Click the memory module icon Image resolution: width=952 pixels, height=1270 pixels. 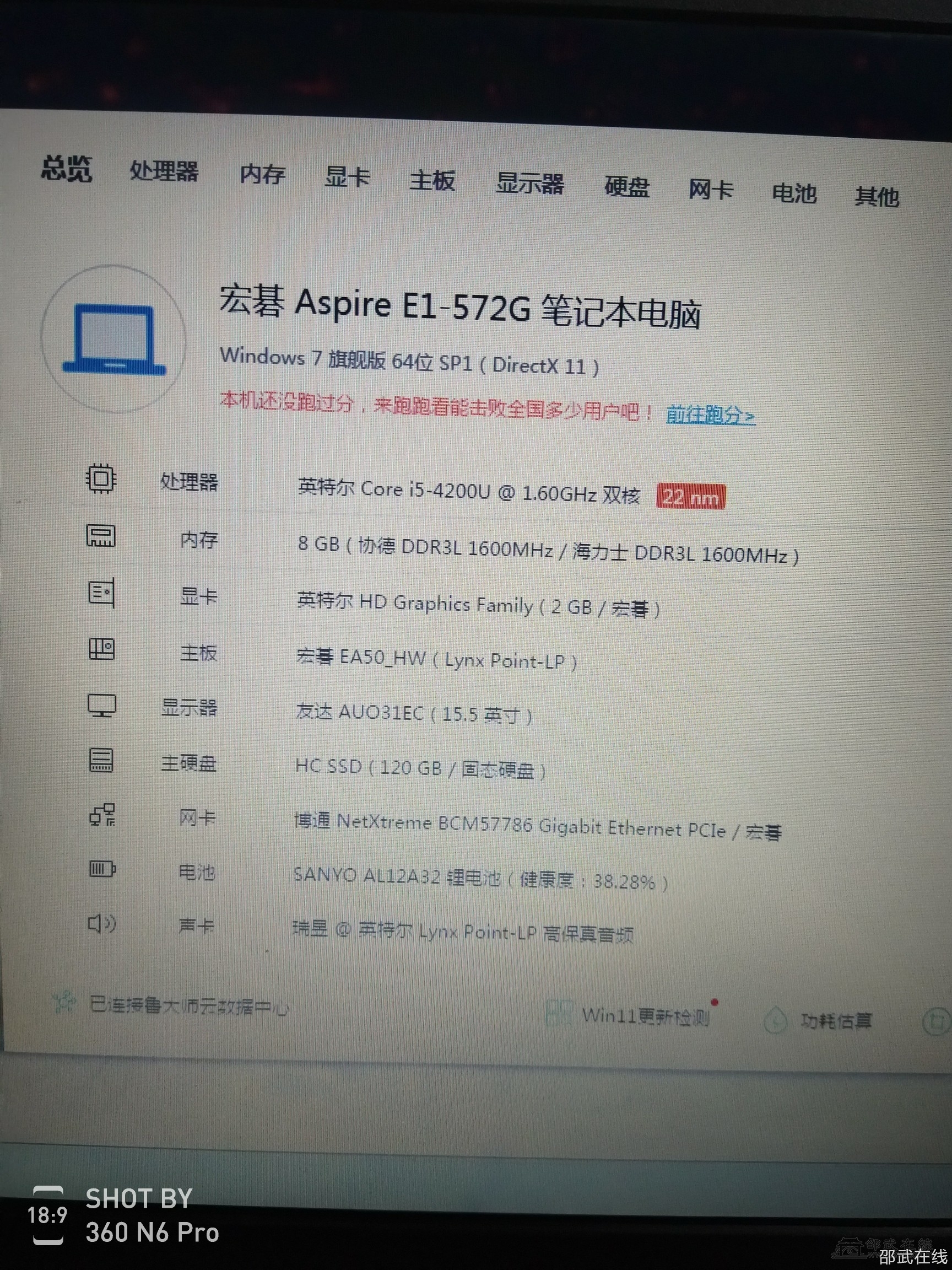click(101, 536)
